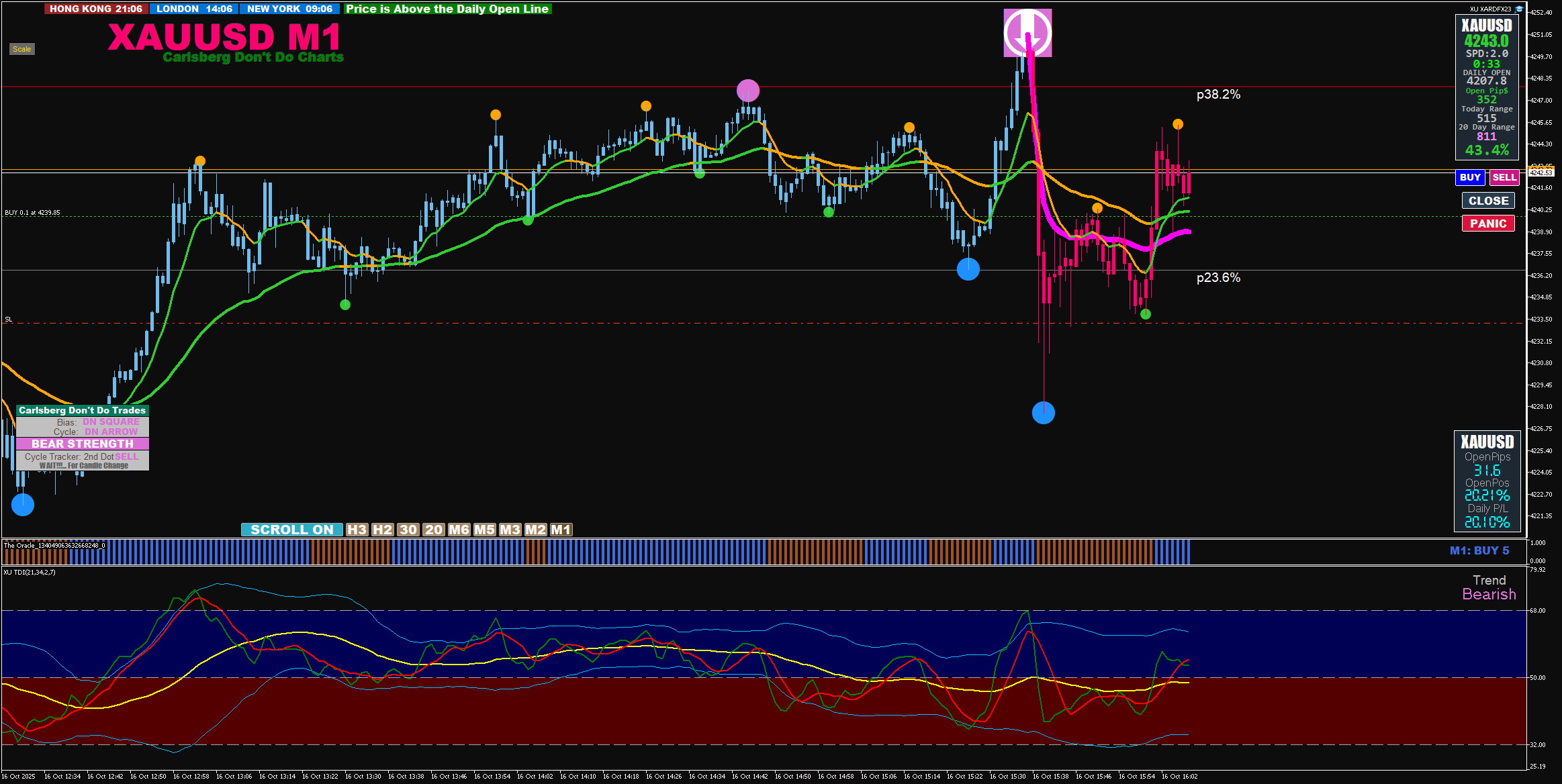Switch to the M5 timeframe

point(484,530)
